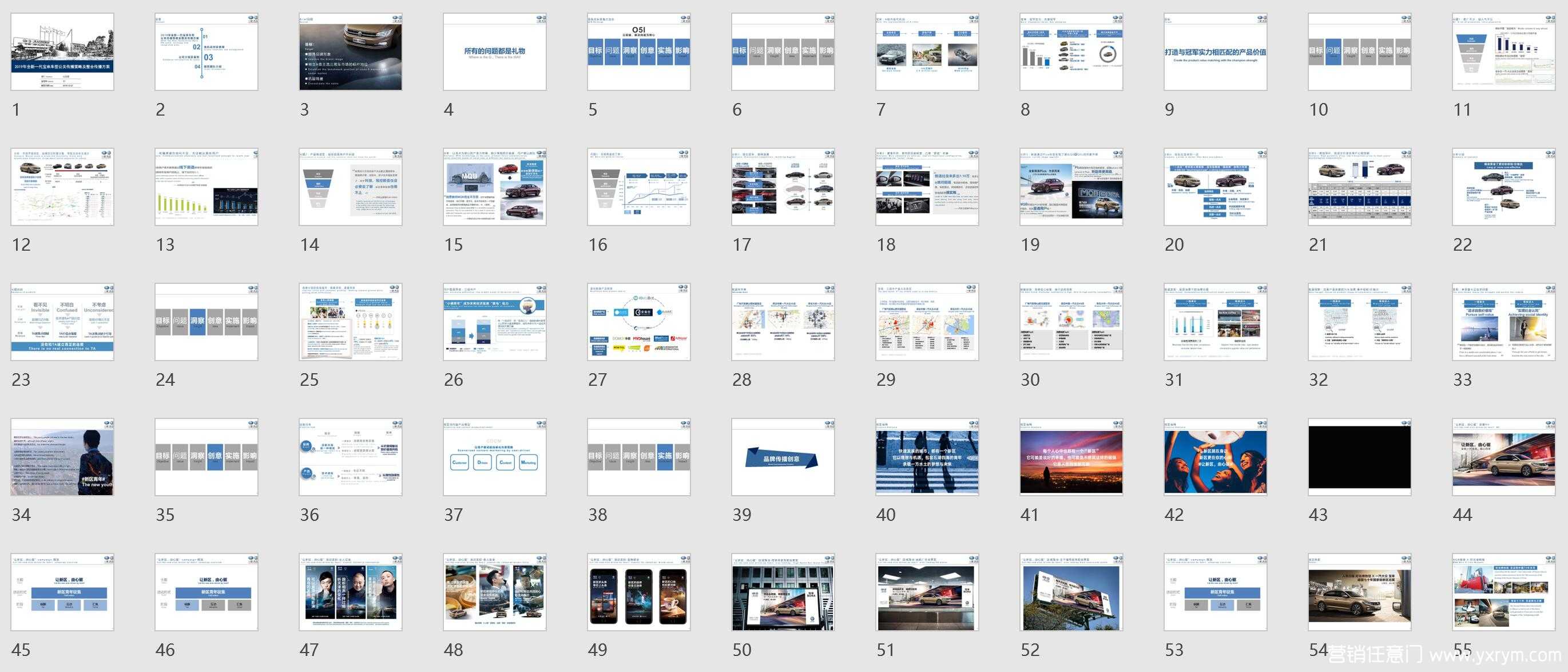Select slide 14 funnel diagram thumbnail
The width and height of the screenshot is (1568, 672).
pos(350,187)
